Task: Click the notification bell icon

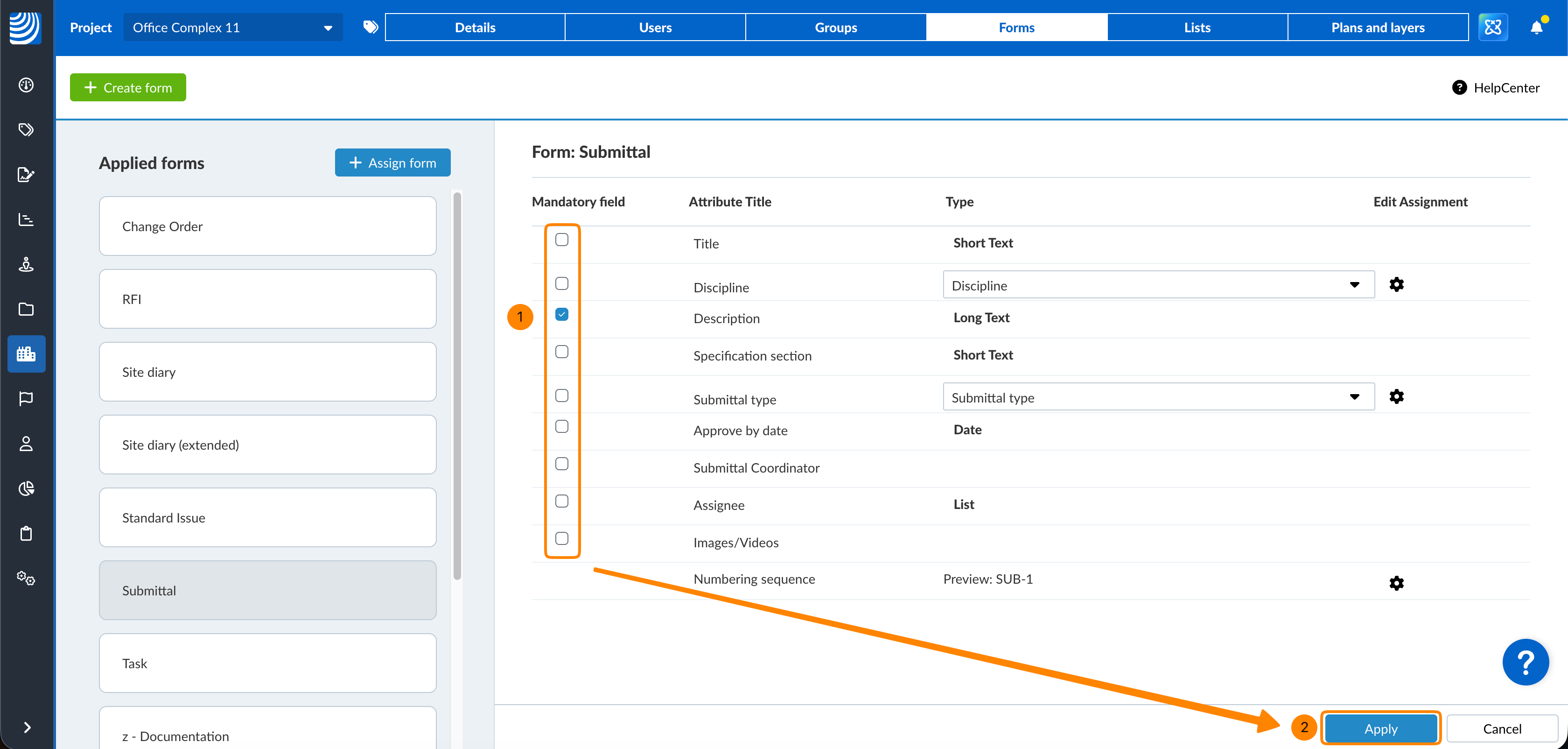Action: click(x=1536, y=28)
